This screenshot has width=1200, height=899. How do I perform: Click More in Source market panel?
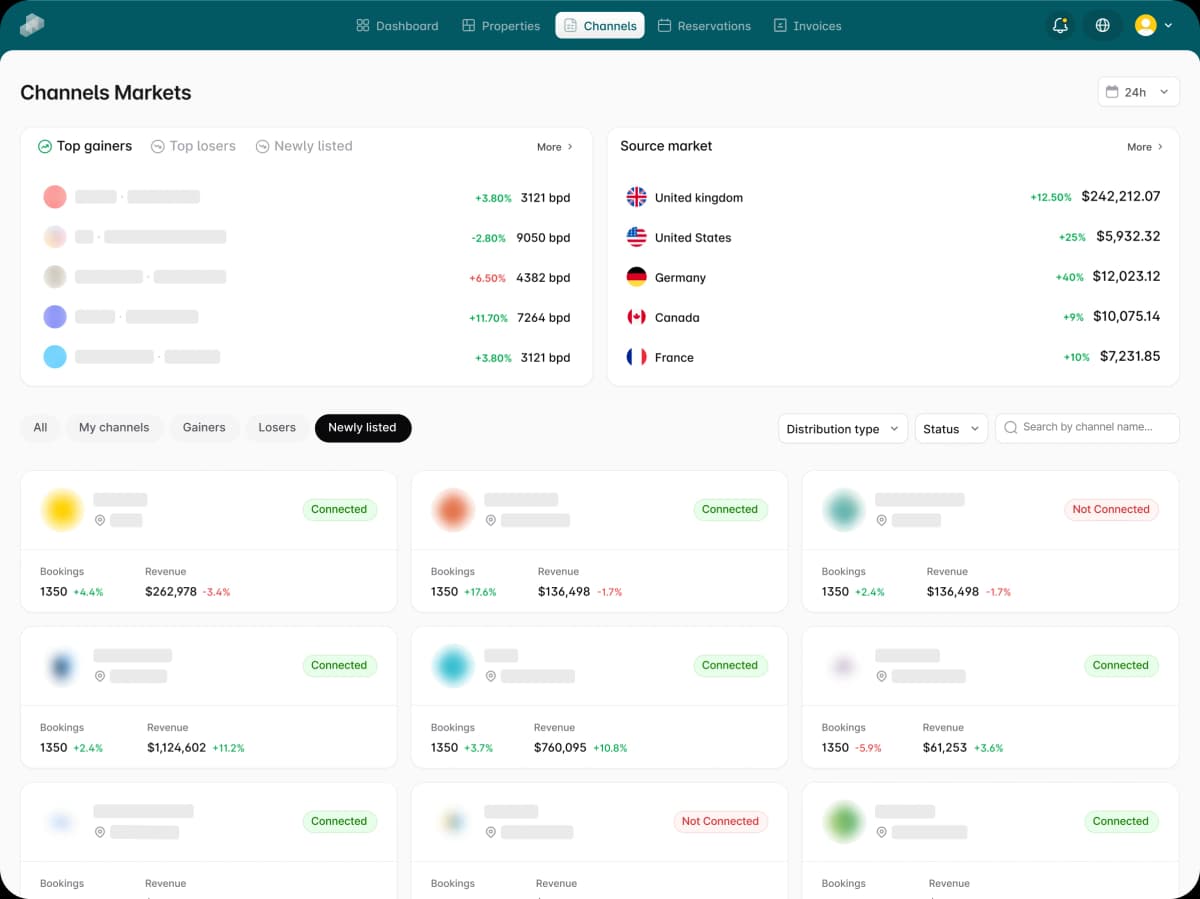(1145, 147)
